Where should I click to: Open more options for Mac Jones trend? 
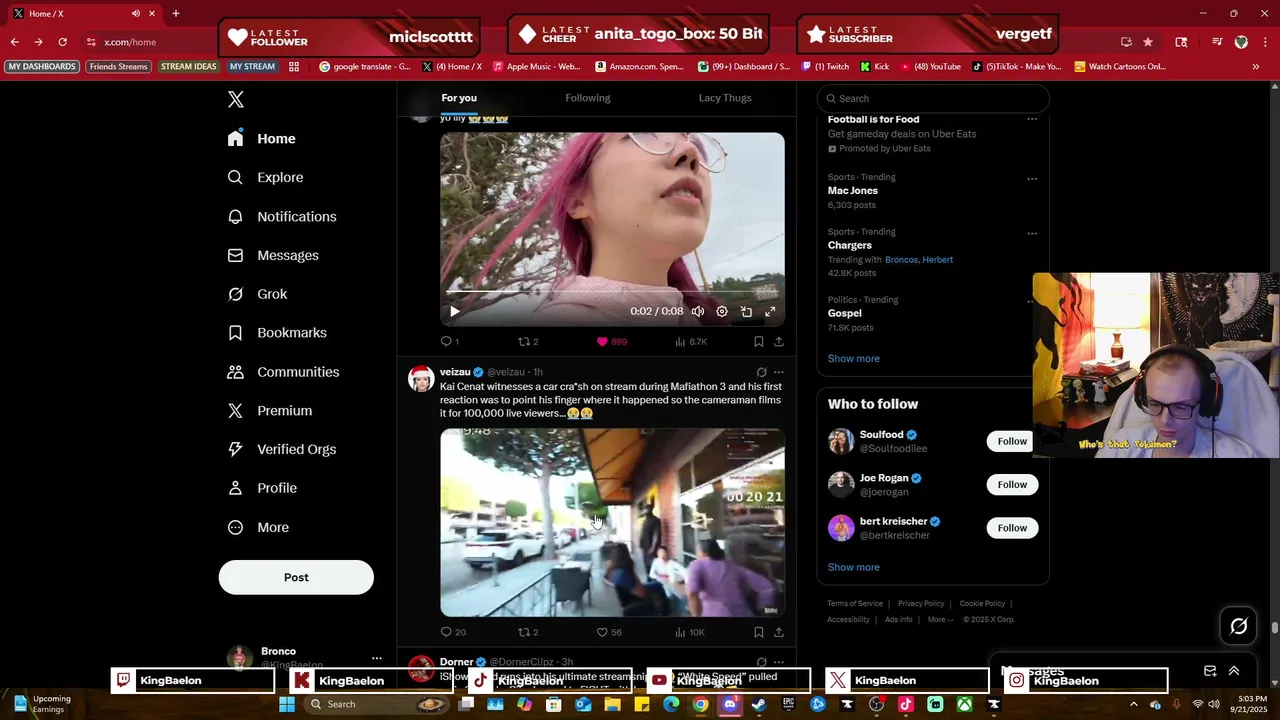tap(1032, 179)
